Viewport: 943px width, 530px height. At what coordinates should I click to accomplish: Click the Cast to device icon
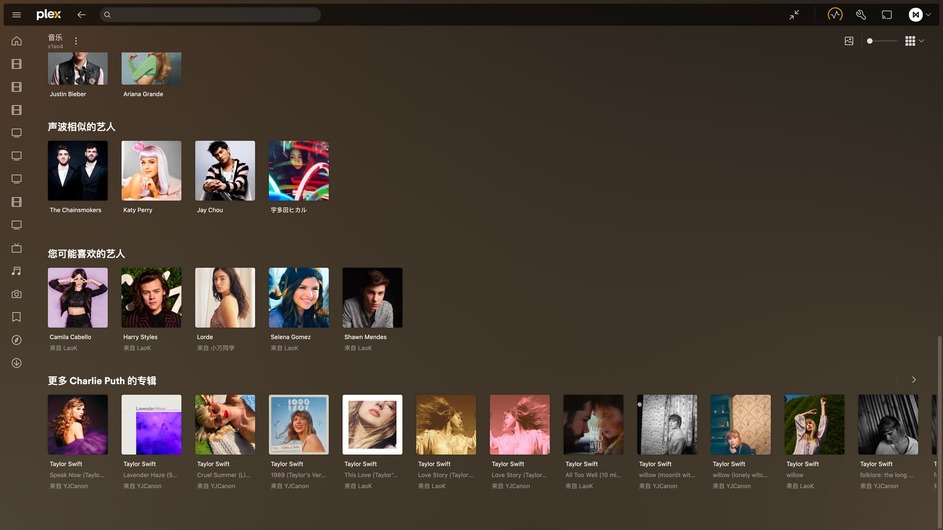coord(886,14)
